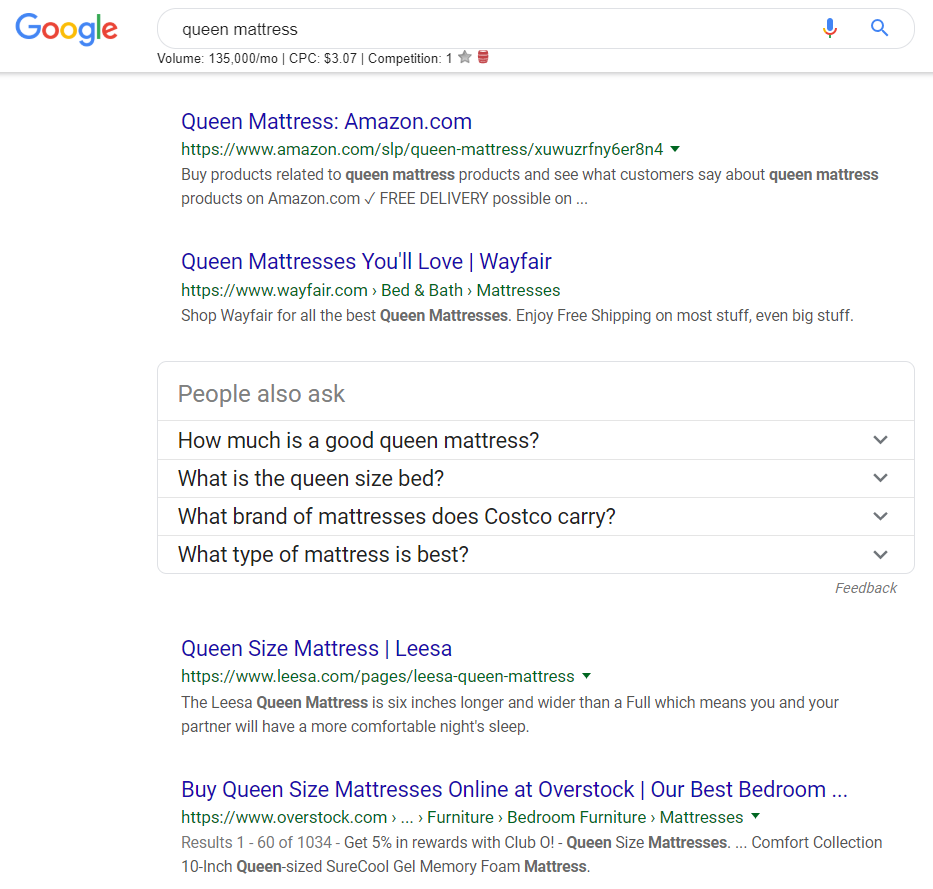Open 'Buy Queen Size Mattresses Online at Overstock' result
Screen dimensions: 933x889
point(514,790)
